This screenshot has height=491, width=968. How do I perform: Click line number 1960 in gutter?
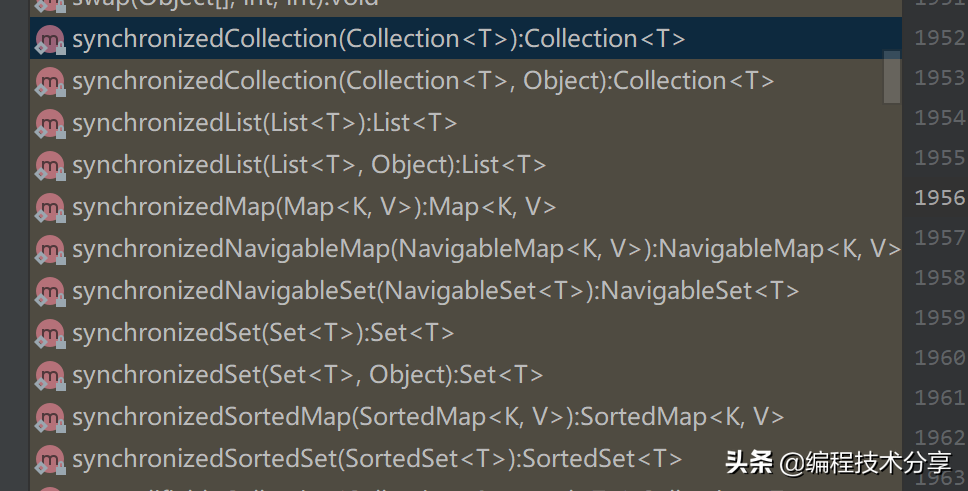pyautogui.click(x=939, y=357)
